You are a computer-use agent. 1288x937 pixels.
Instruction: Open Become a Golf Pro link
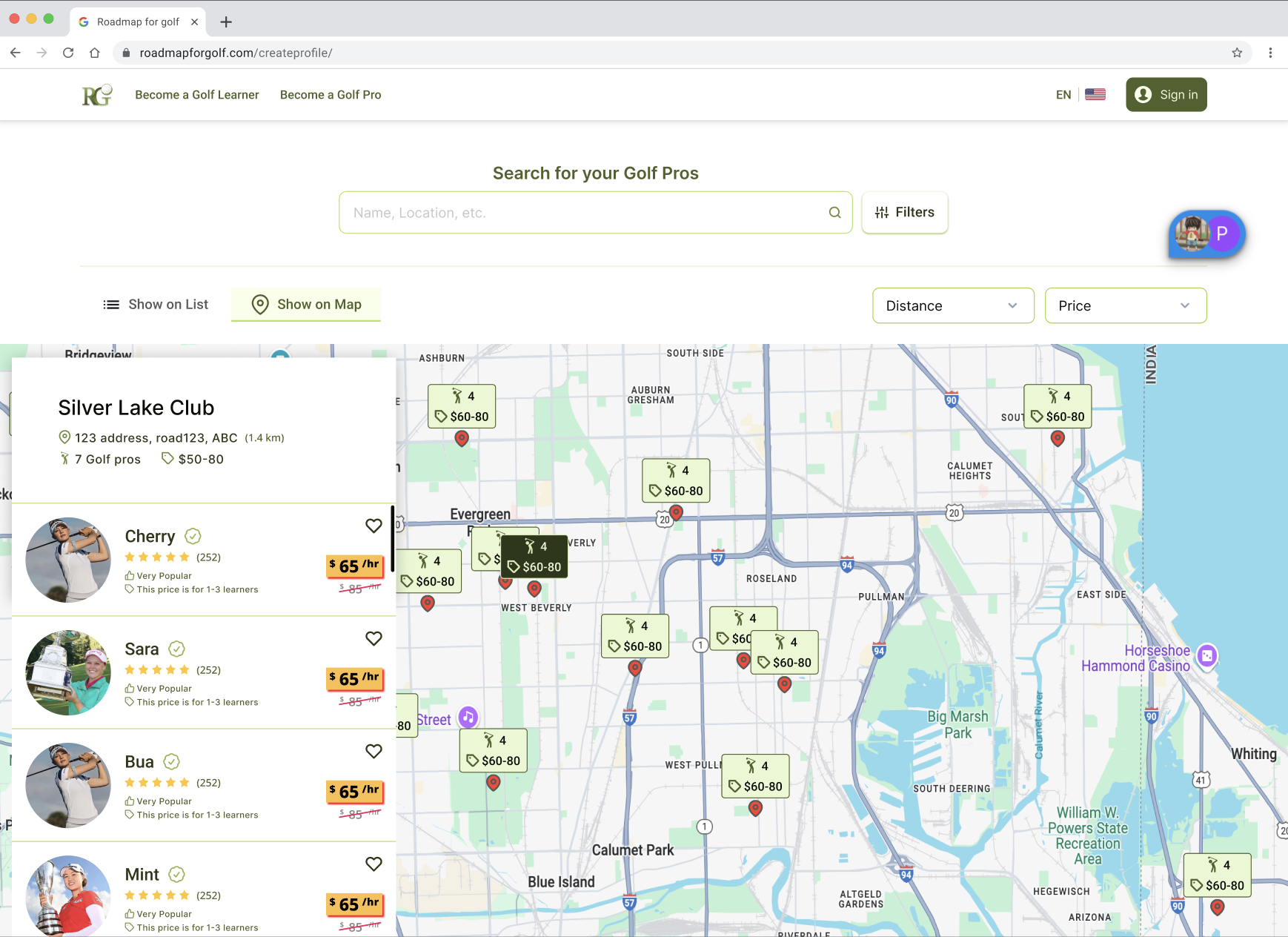click(x=331, y=95)
